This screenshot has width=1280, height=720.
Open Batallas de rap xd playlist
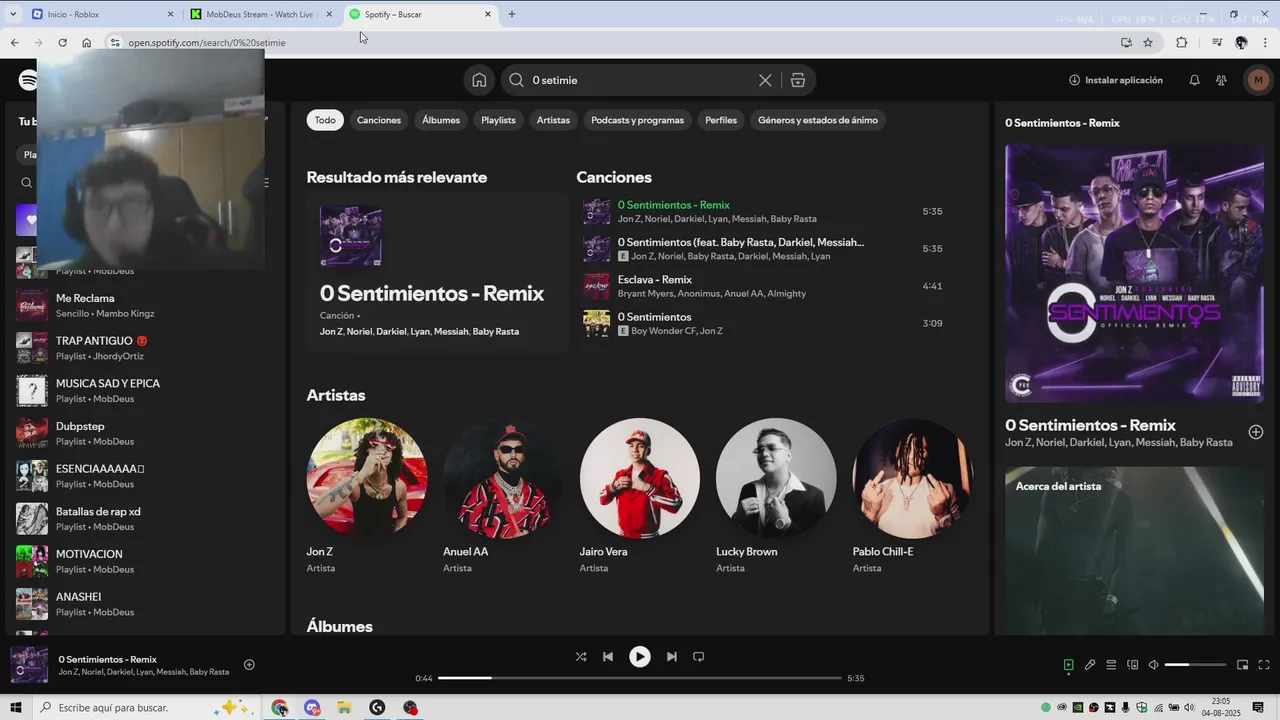click(x=144, y=519)
